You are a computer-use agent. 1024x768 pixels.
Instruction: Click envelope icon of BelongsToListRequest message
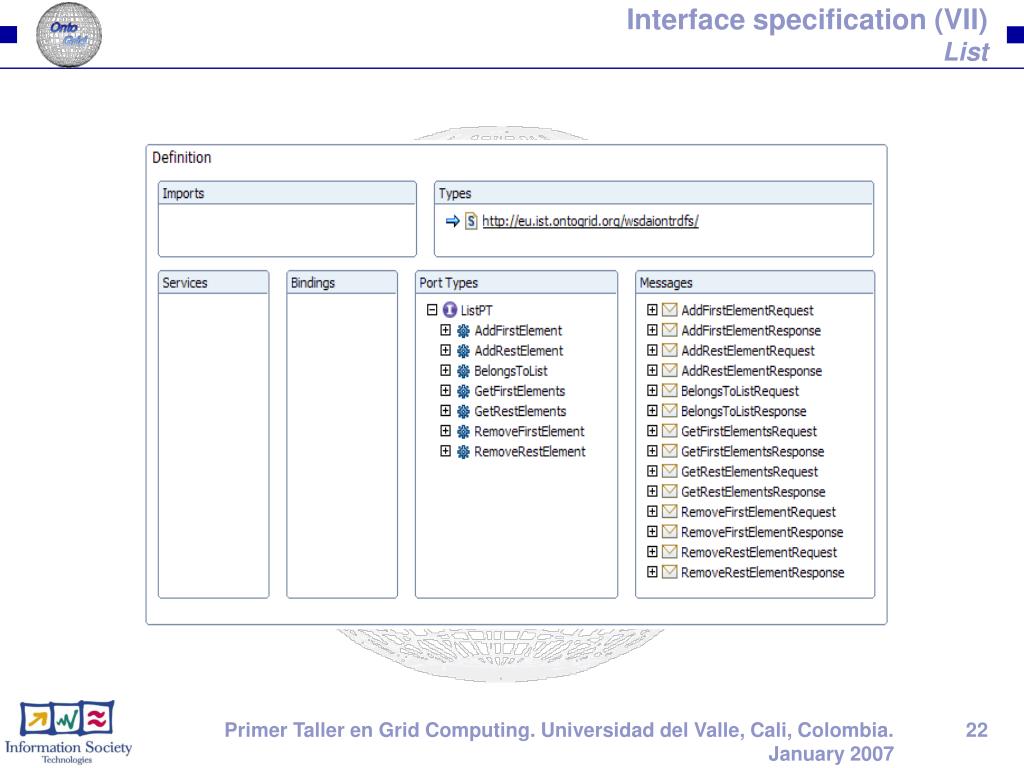click(669, 391)
